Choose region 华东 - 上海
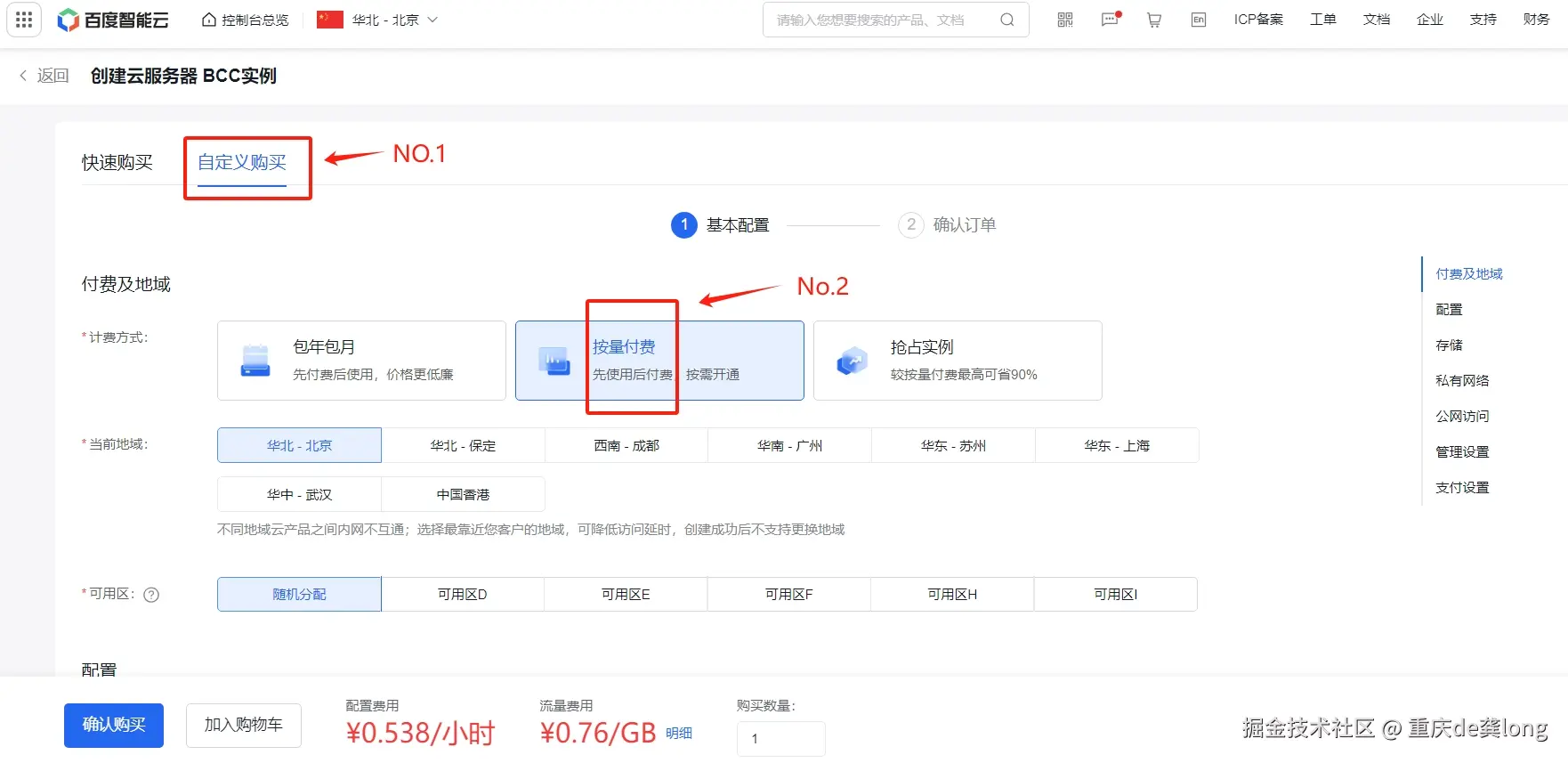Screen dimensions: 1568x763 tap(1117, 445)
